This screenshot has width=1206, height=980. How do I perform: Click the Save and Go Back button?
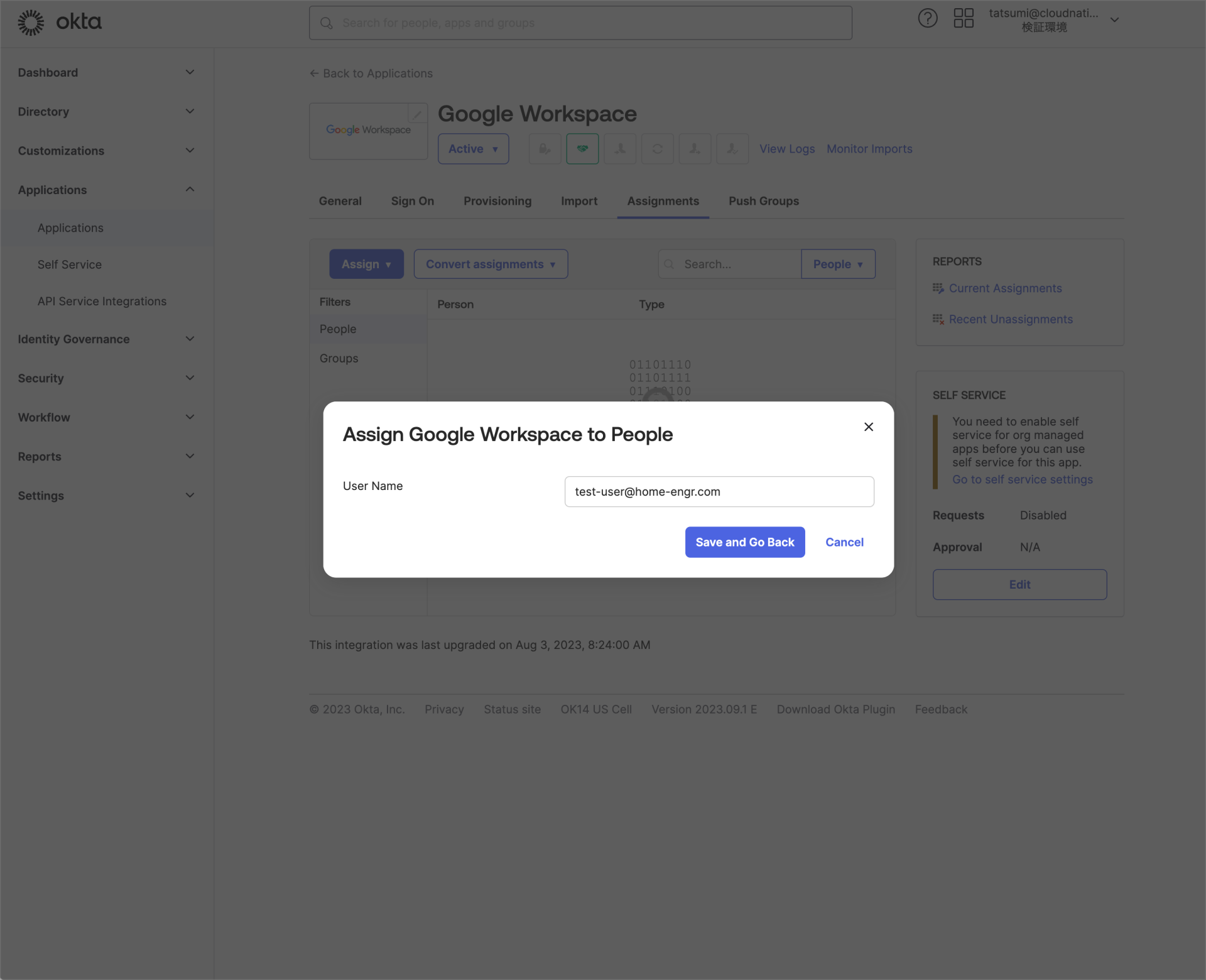coord(744,542)
